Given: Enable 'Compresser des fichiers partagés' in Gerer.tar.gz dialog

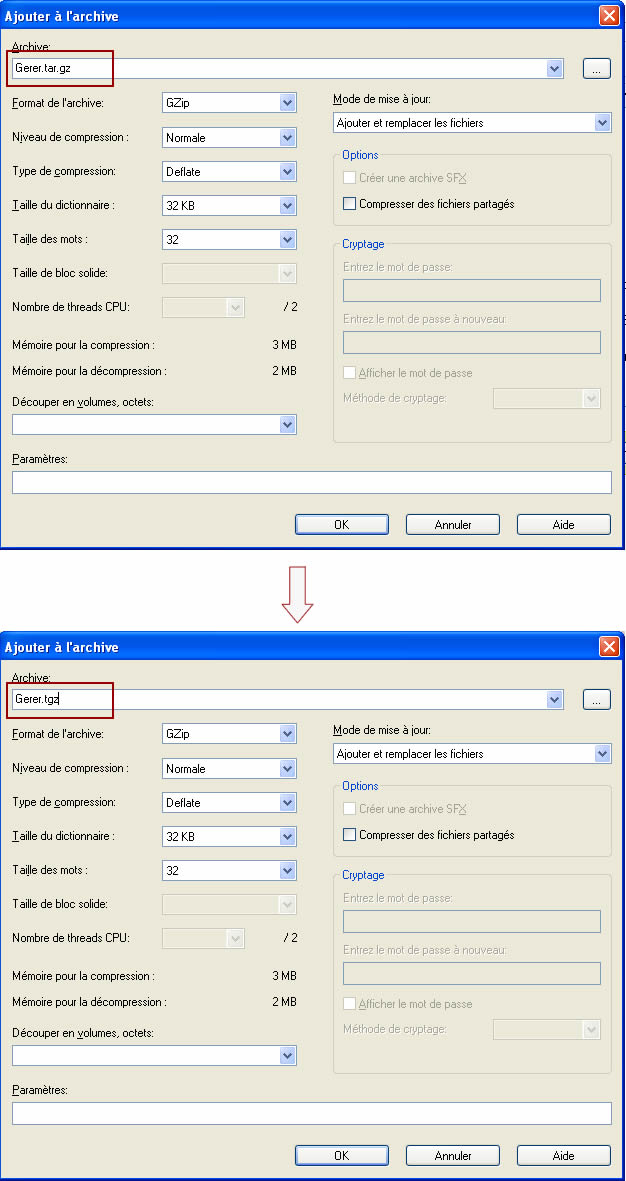Looking at the screenshot, I should pos(349,204).
